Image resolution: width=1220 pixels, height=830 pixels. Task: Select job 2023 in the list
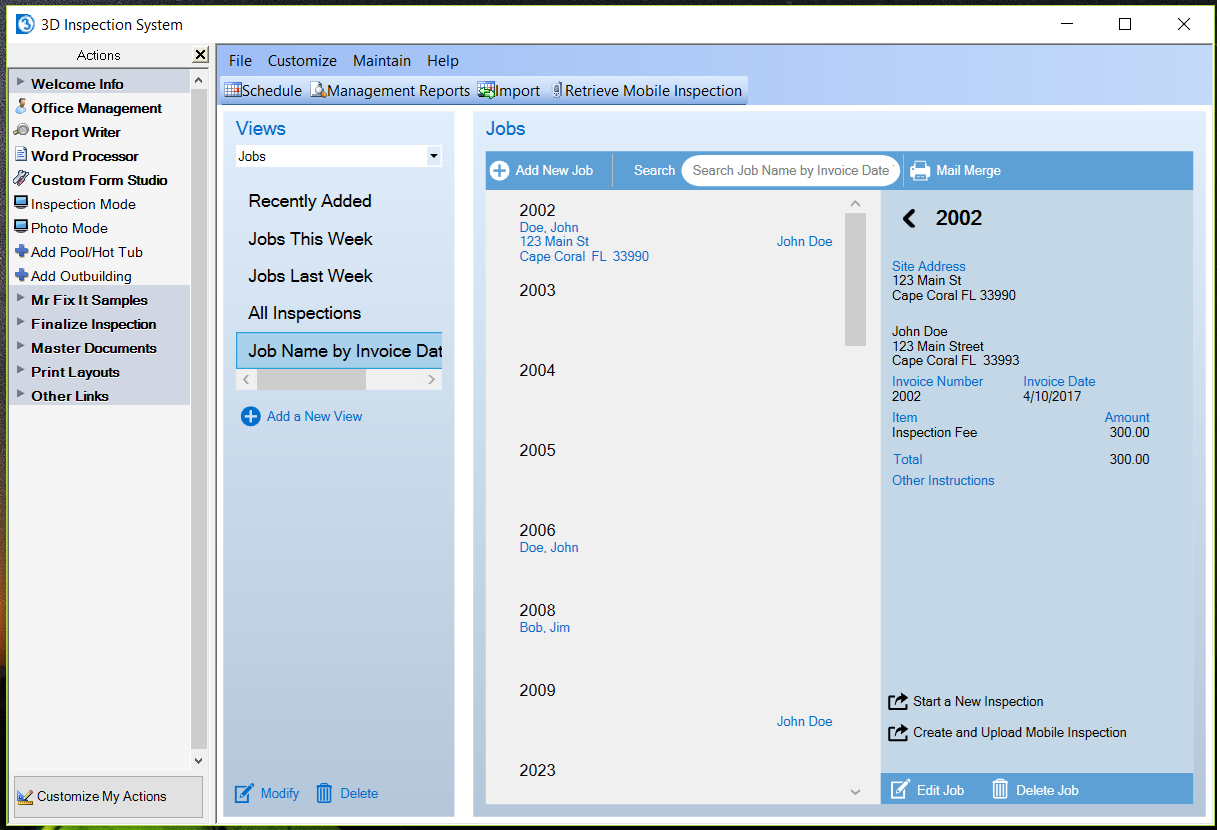pos(537,770)
